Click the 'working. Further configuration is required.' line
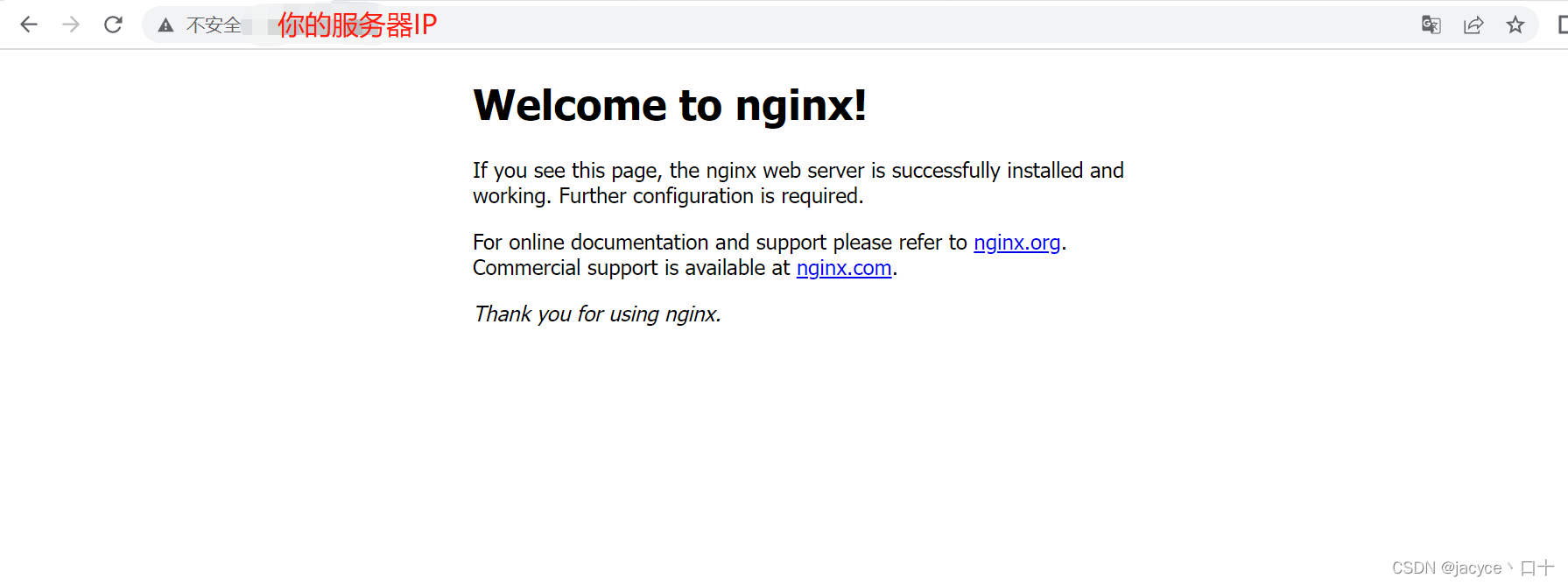Image resolution: width=1568 pixels, height=585 pixels. click(x=668, y=196)
